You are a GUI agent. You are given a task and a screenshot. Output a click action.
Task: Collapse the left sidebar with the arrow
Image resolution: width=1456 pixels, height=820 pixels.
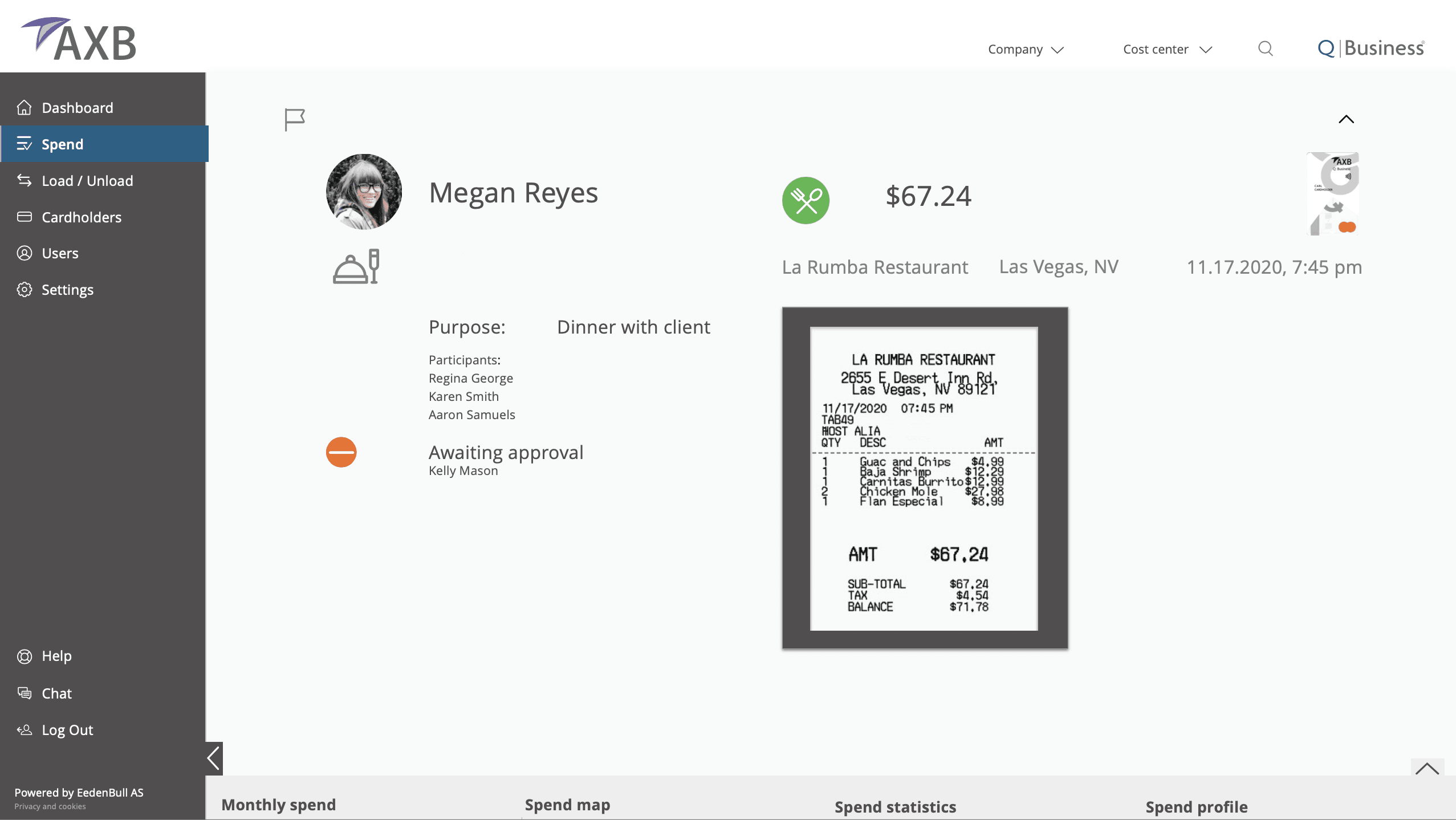pyautogui.click(x=214, y=758)
